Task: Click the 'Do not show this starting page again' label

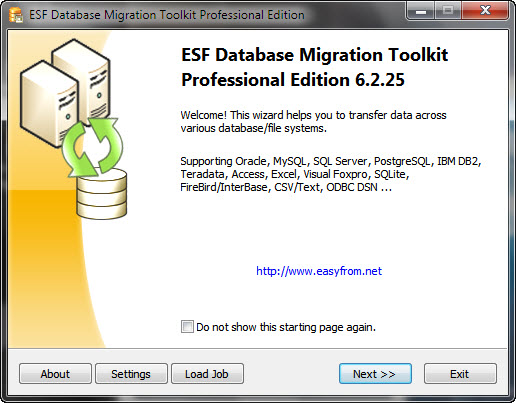Action: click(x=286, y=327)
